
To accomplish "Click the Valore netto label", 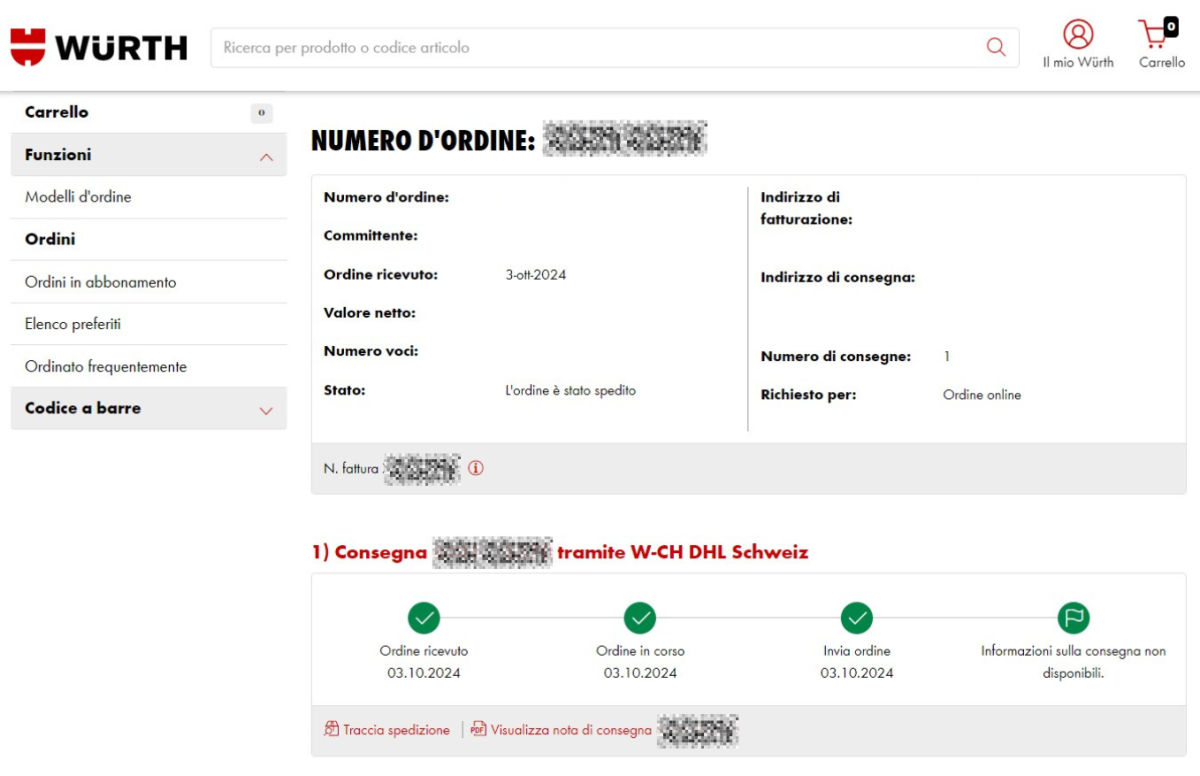I will coord(369,313).
